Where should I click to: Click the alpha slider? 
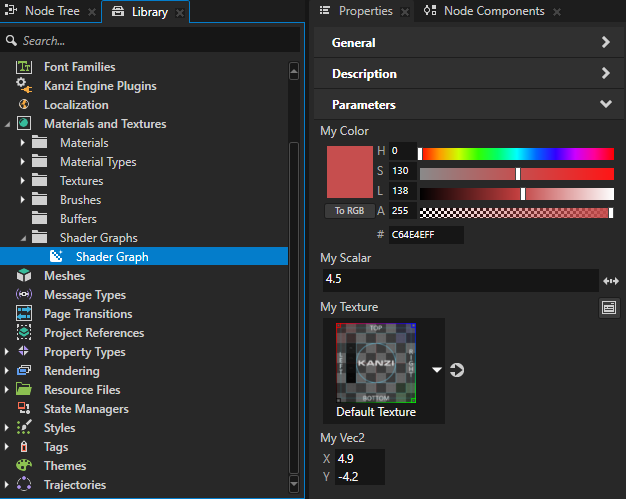pos(517,212)
